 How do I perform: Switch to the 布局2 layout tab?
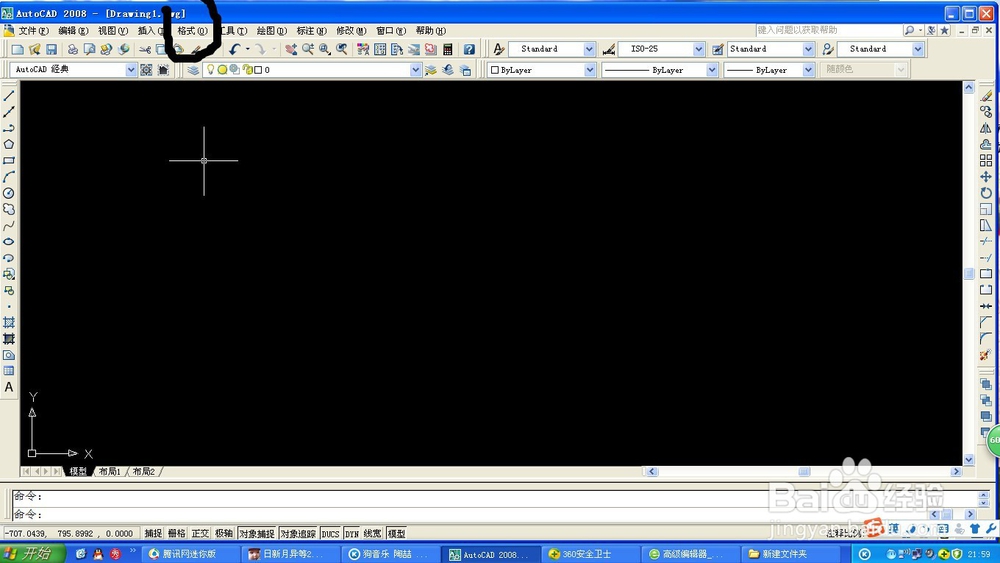coord(144,472)
